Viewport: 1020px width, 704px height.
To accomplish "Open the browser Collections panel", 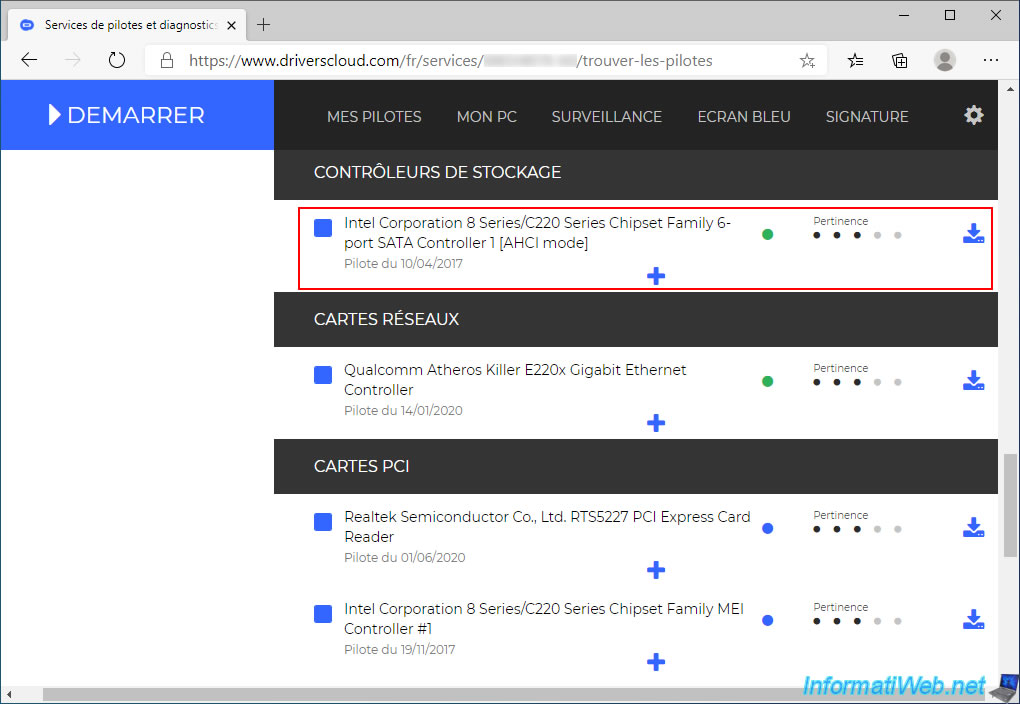I will [x=900, y=61].
